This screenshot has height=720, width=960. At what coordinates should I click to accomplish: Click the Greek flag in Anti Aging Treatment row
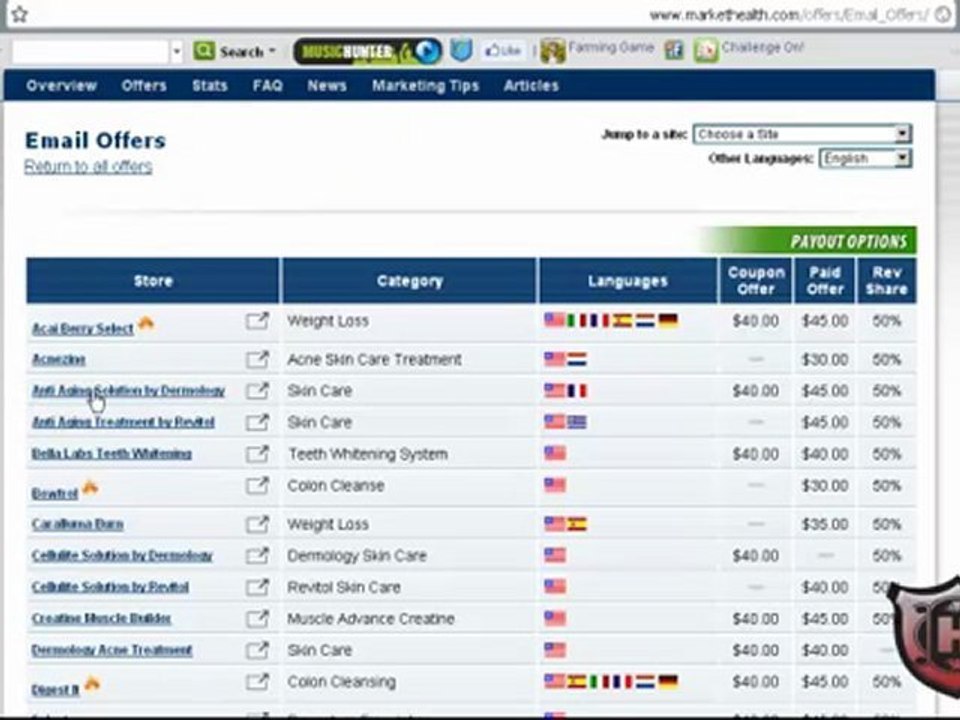point(577,422)
